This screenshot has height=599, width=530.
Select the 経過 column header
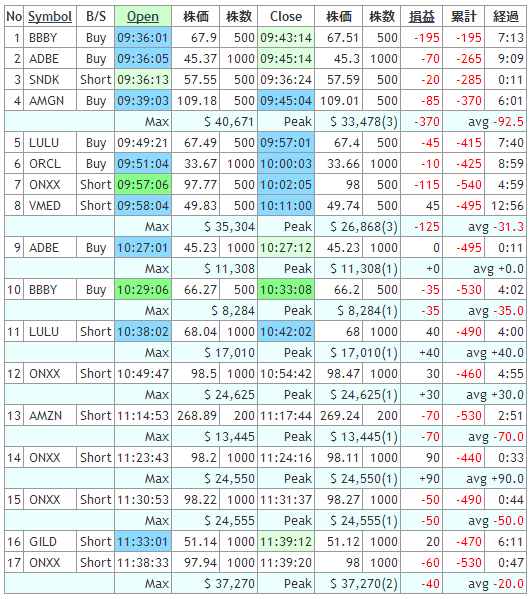(x=506, y=16)
